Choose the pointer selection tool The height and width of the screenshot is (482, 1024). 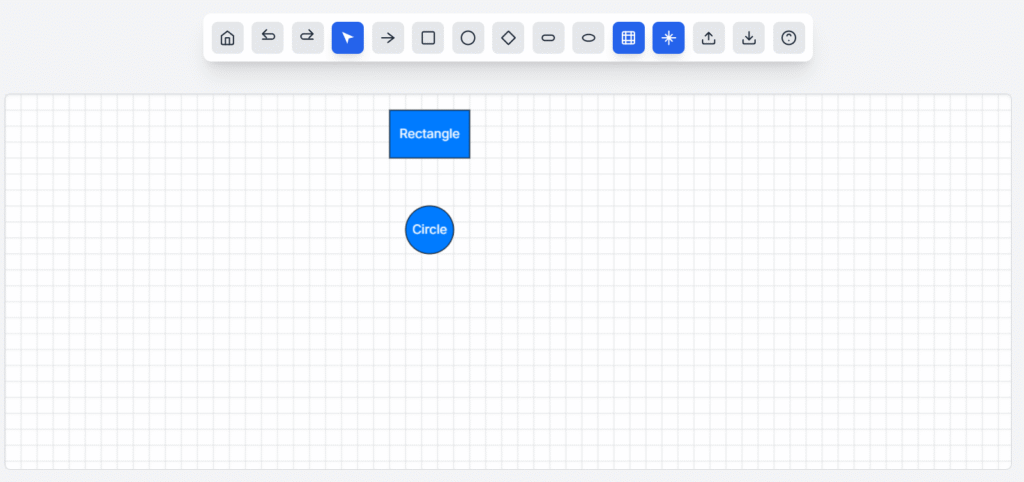348,38
